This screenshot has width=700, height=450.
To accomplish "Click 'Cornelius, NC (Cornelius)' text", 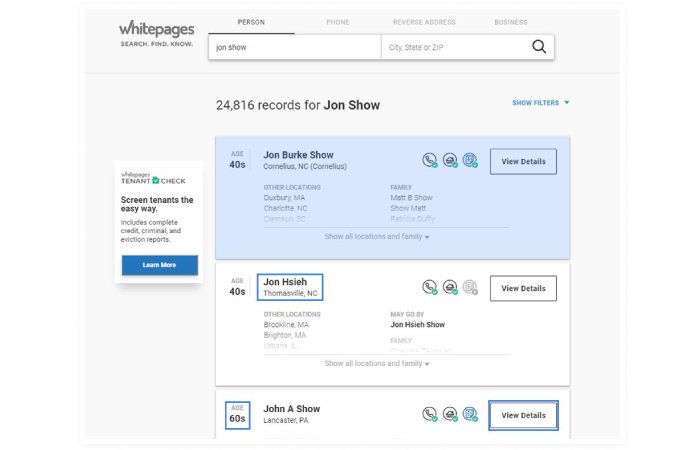I will 305,167.
